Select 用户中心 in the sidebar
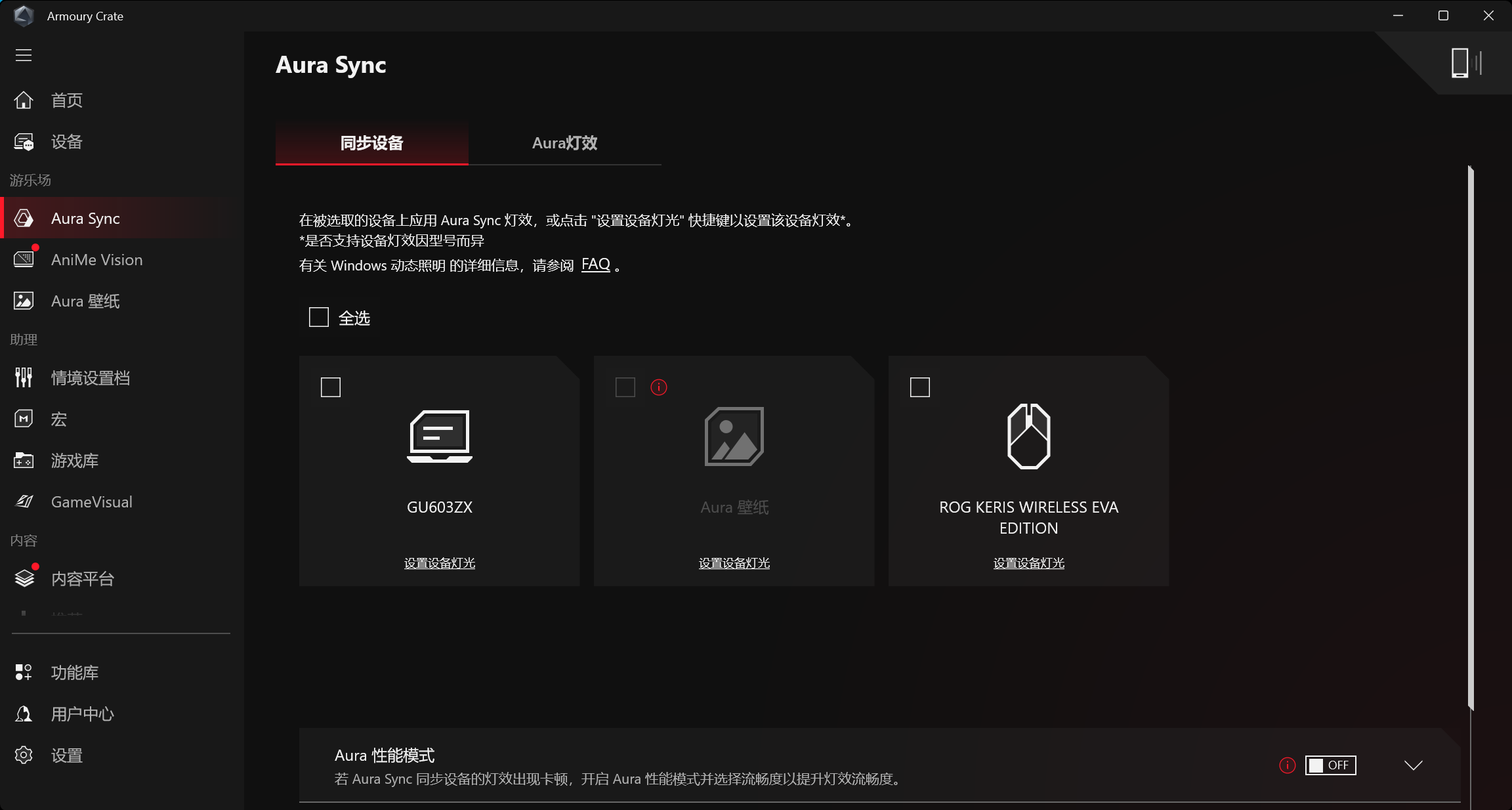1512x810 pixels. 83,714
